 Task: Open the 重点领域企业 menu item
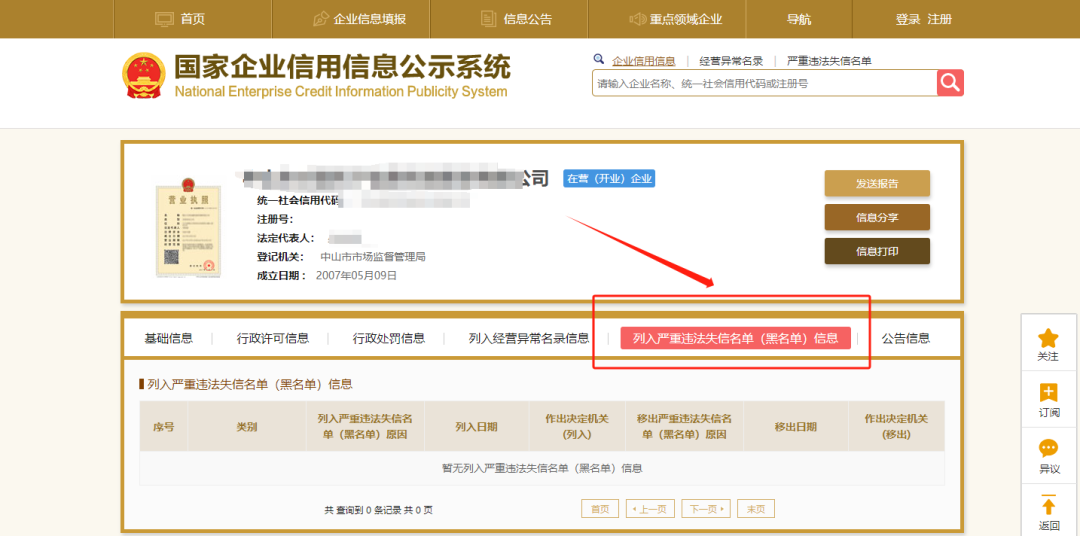click(686, 19)
